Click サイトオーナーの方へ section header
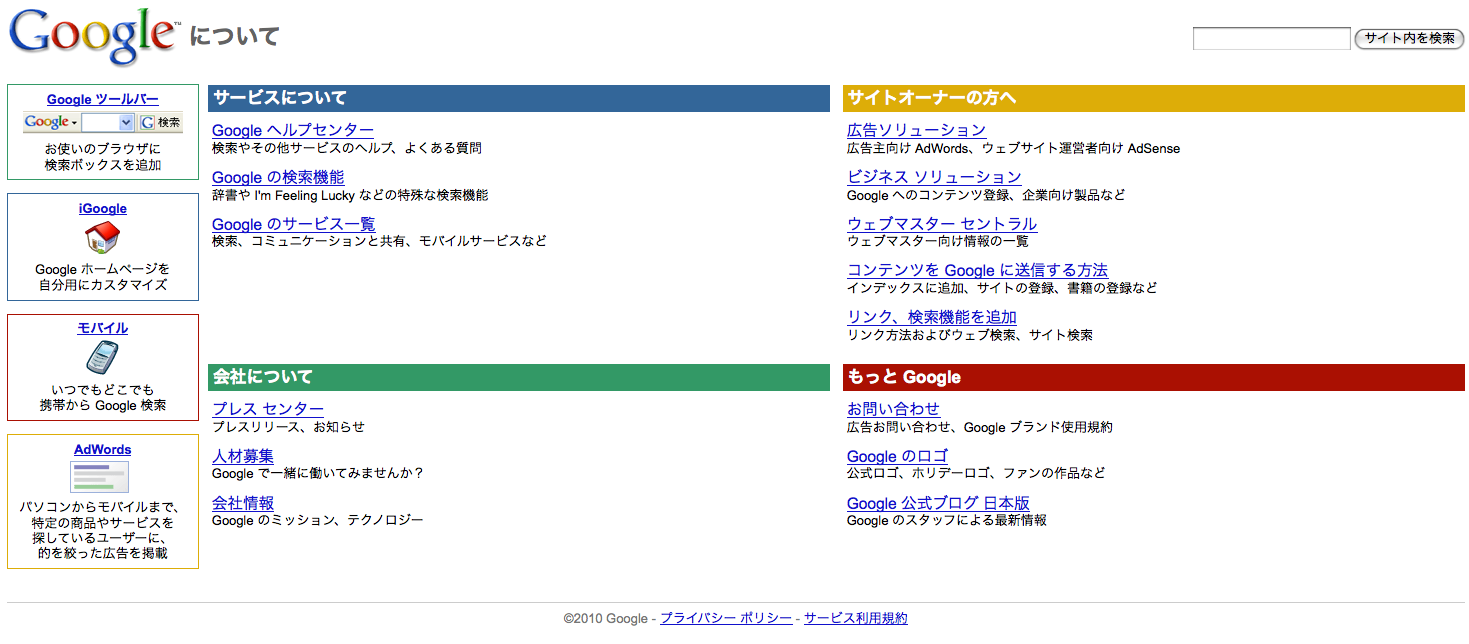Screen dimensions: 1469x644 [1154, 98]
